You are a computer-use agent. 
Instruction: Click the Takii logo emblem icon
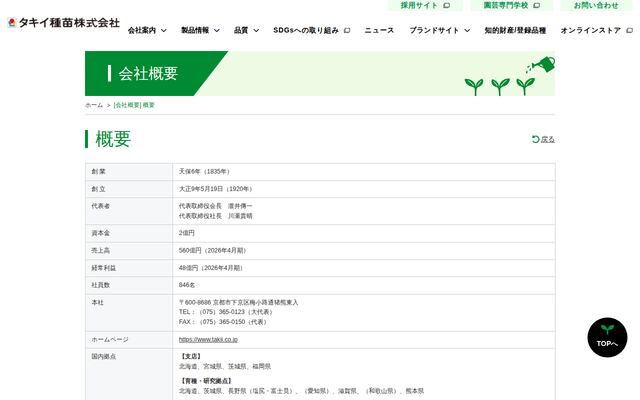coord(12,23)
